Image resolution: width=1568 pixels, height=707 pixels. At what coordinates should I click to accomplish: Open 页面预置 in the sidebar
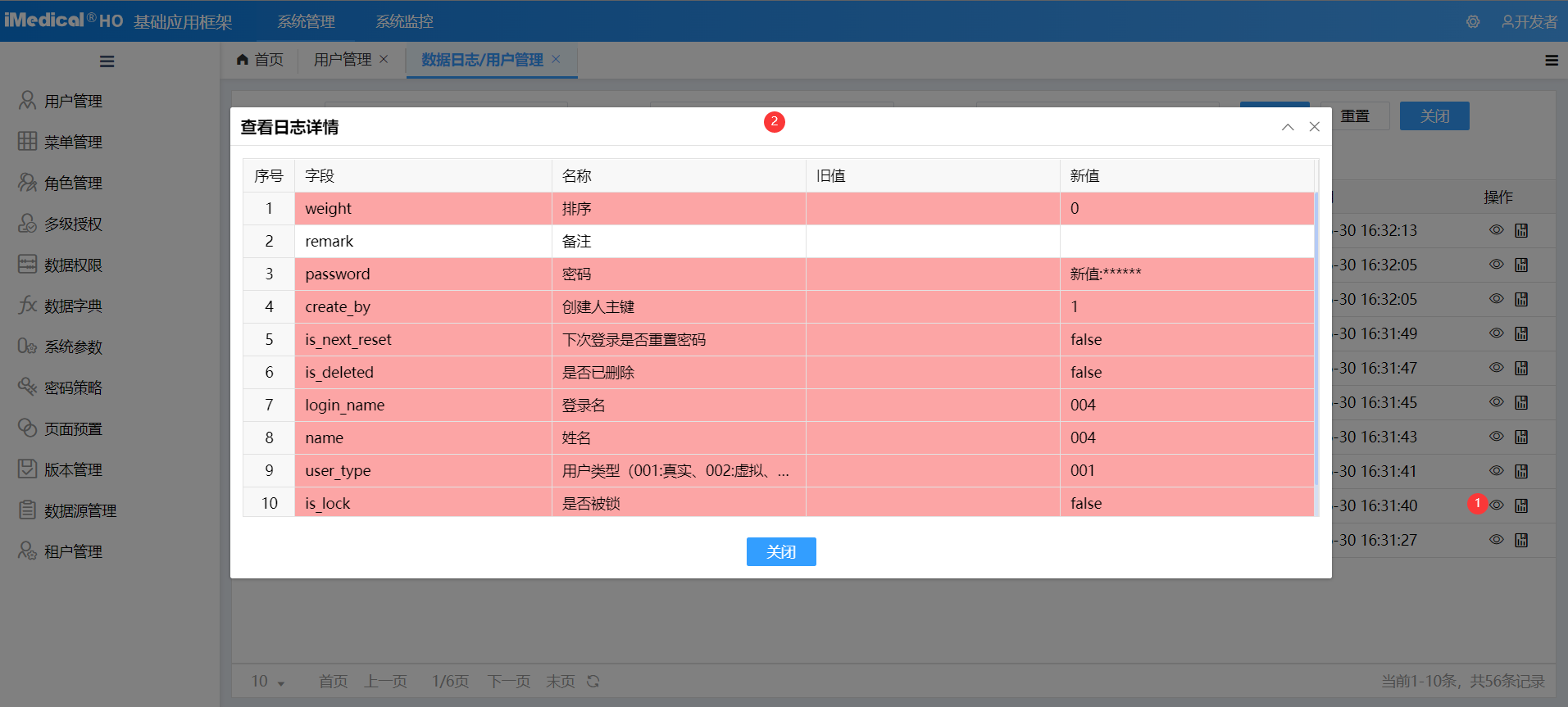click(61, 428)
